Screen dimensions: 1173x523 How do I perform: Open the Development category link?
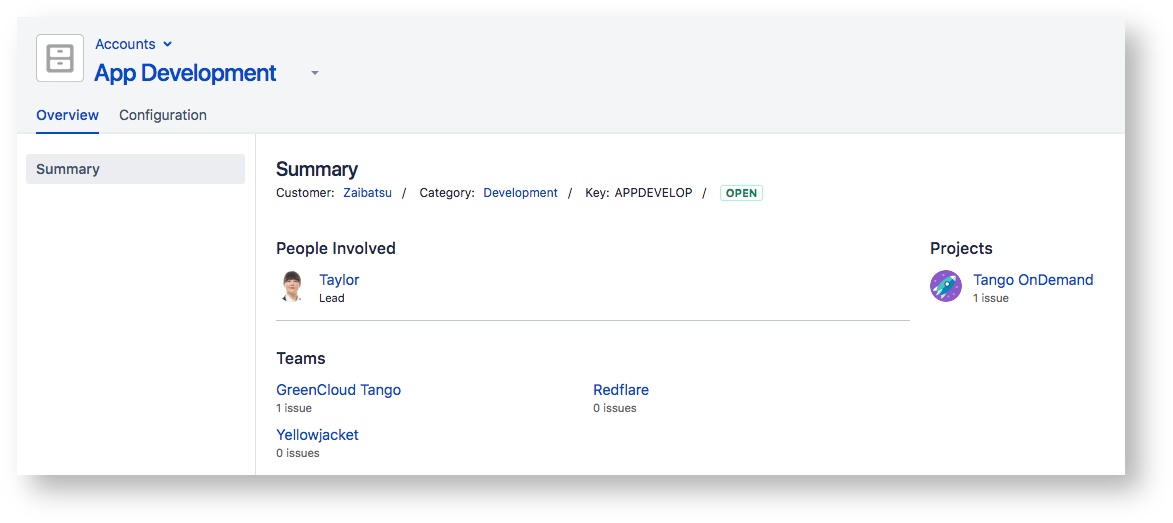(x=520, y=193)
